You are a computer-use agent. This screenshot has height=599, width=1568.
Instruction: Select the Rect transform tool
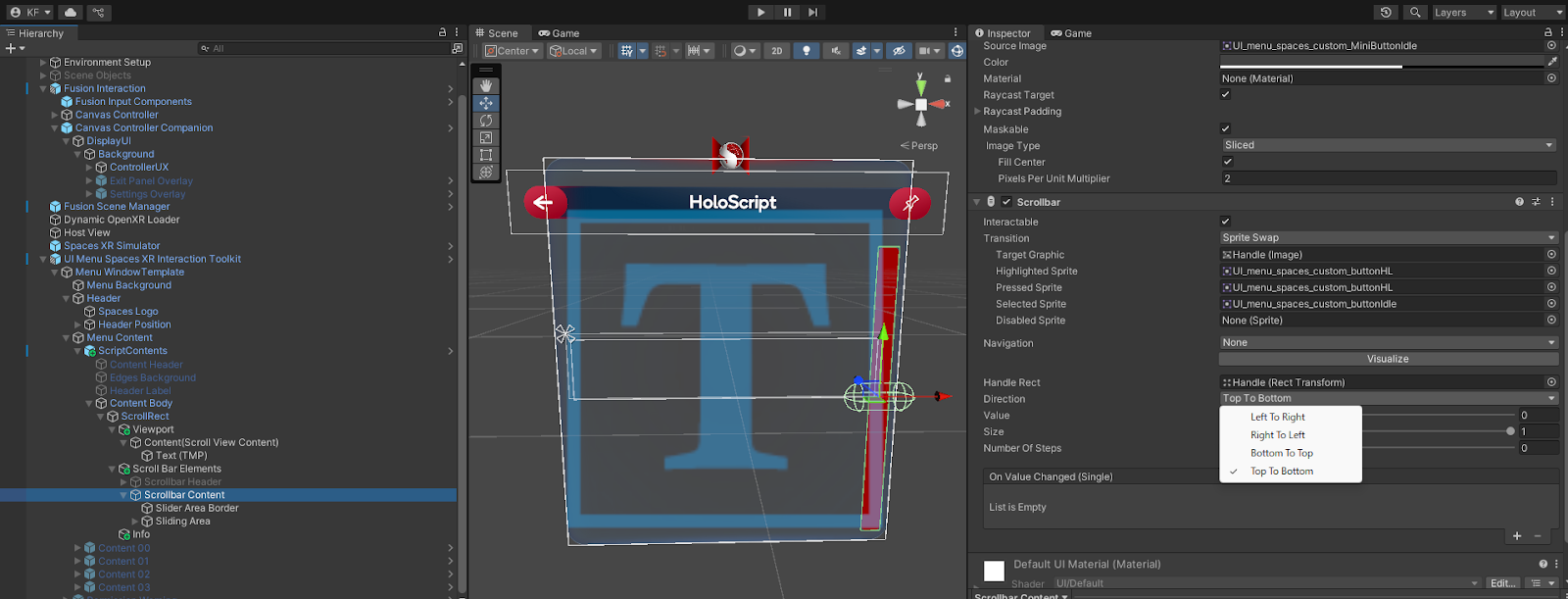[486, 155]
